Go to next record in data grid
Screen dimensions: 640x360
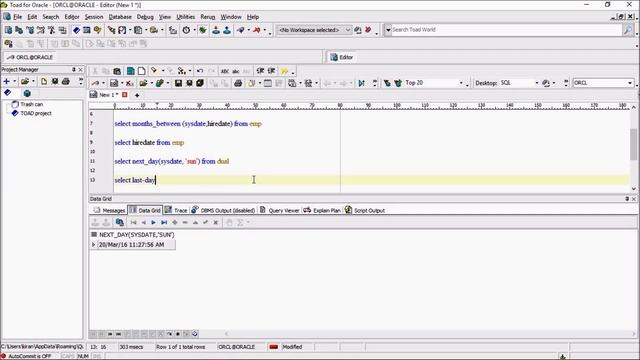[153, 222]
